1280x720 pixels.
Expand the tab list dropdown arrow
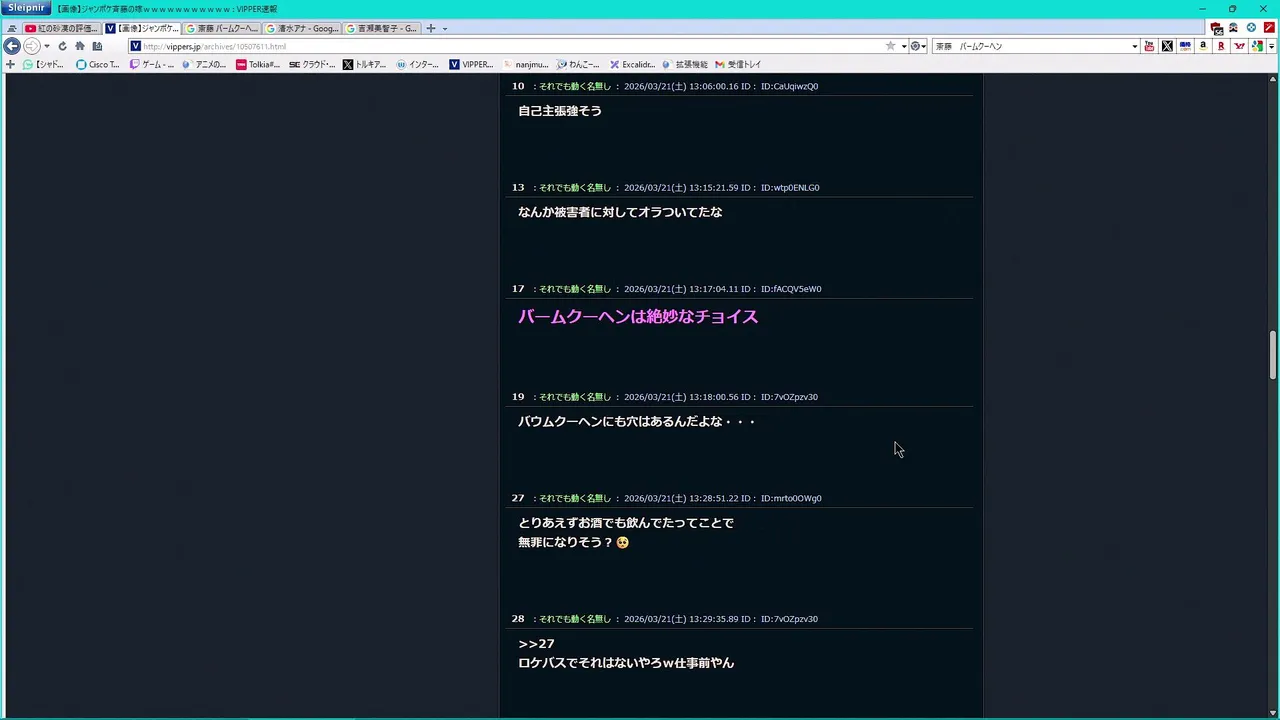[445, 29]
